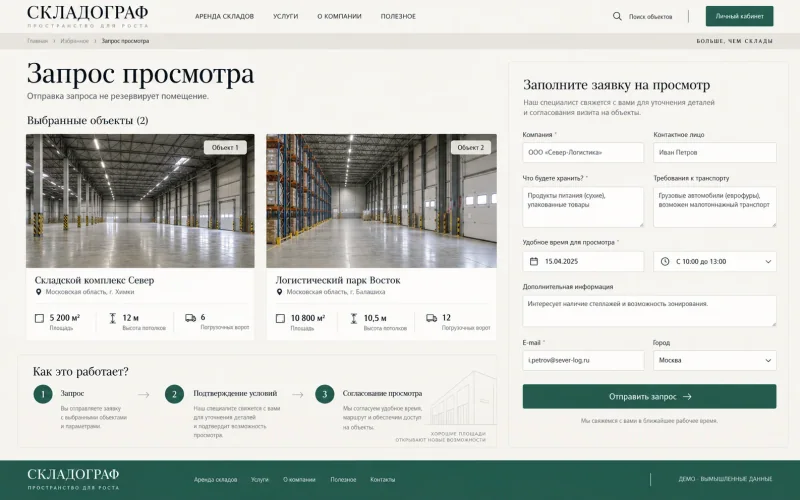Click the truck icon next to 12 gates

coord(432,318)
